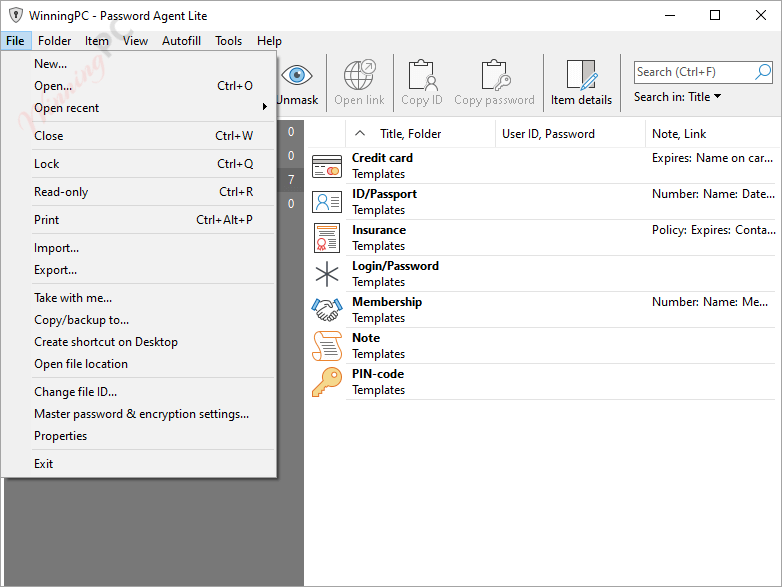
Task: Maximize the Password Agent Lite window
Action: pos(715,15)
